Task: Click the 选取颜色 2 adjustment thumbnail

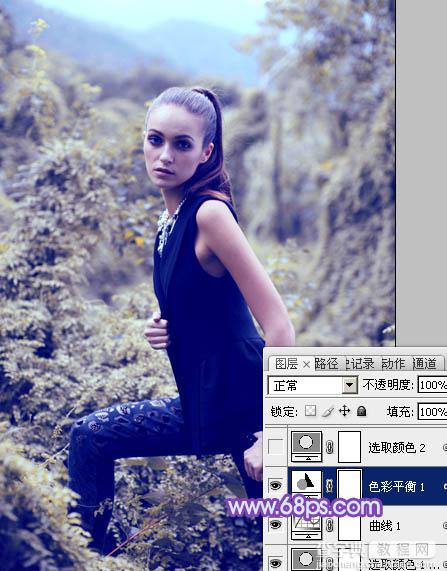Action: [306, 446]
